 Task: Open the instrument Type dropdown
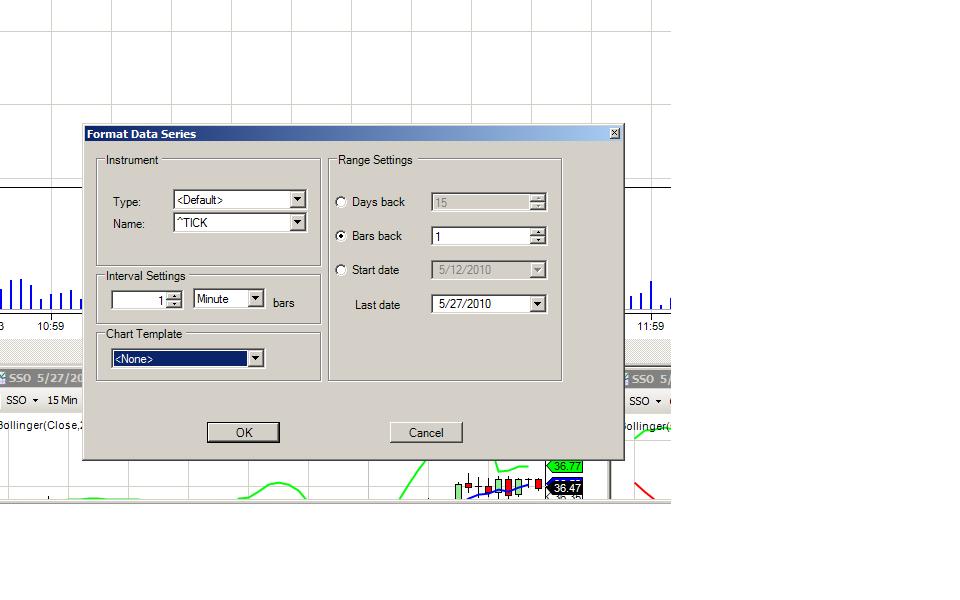point(298,200)
